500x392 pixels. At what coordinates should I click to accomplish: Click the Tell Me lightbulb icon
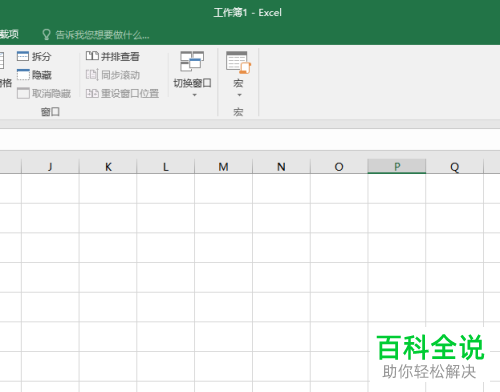tap(46, 34)
